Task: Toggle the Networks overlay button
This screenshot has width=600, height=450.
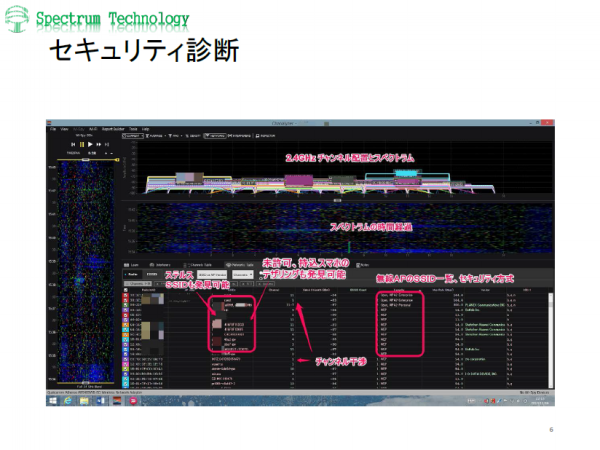Action: [x=215, y=136]
